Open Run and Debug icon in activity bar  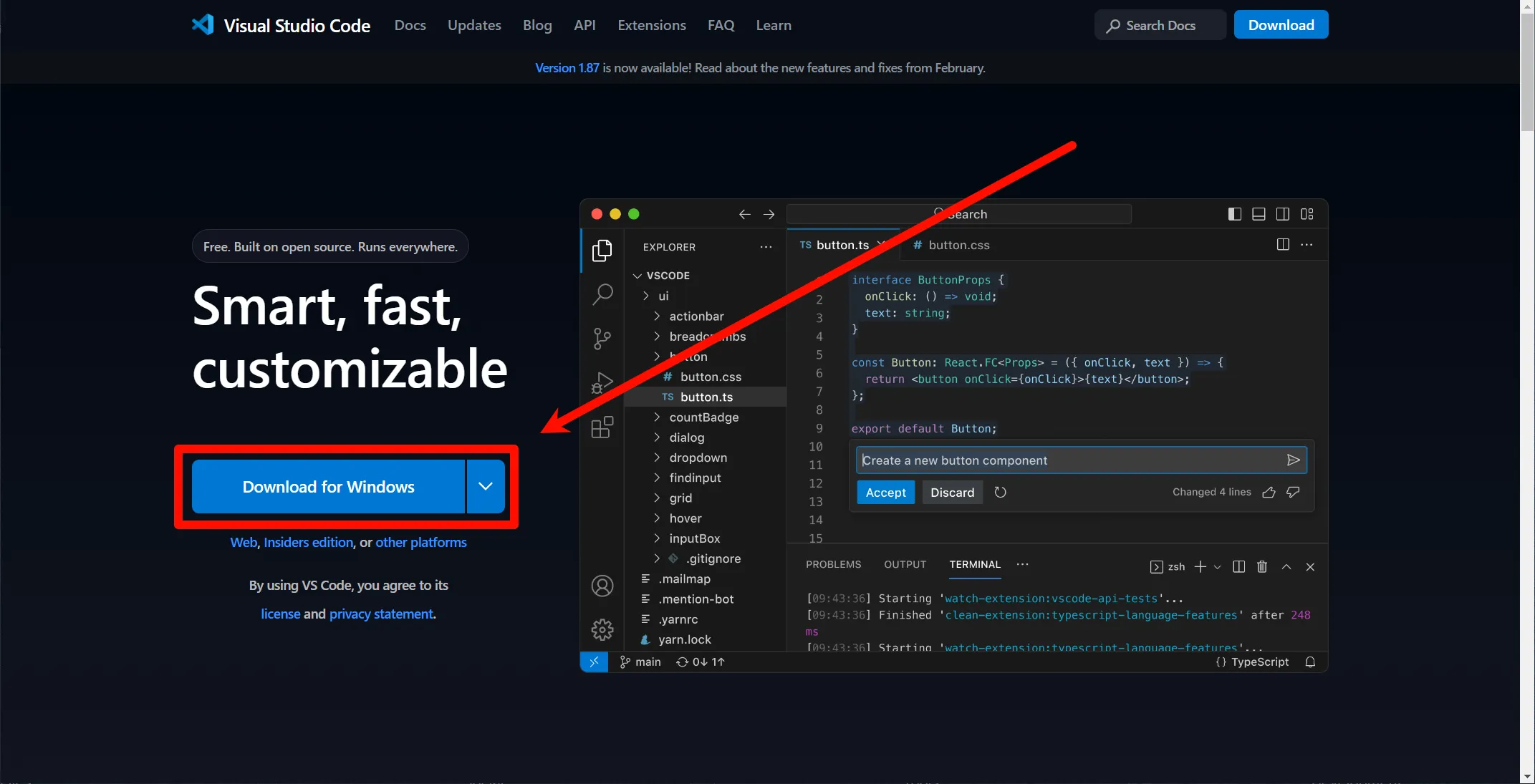click(602, 383)
